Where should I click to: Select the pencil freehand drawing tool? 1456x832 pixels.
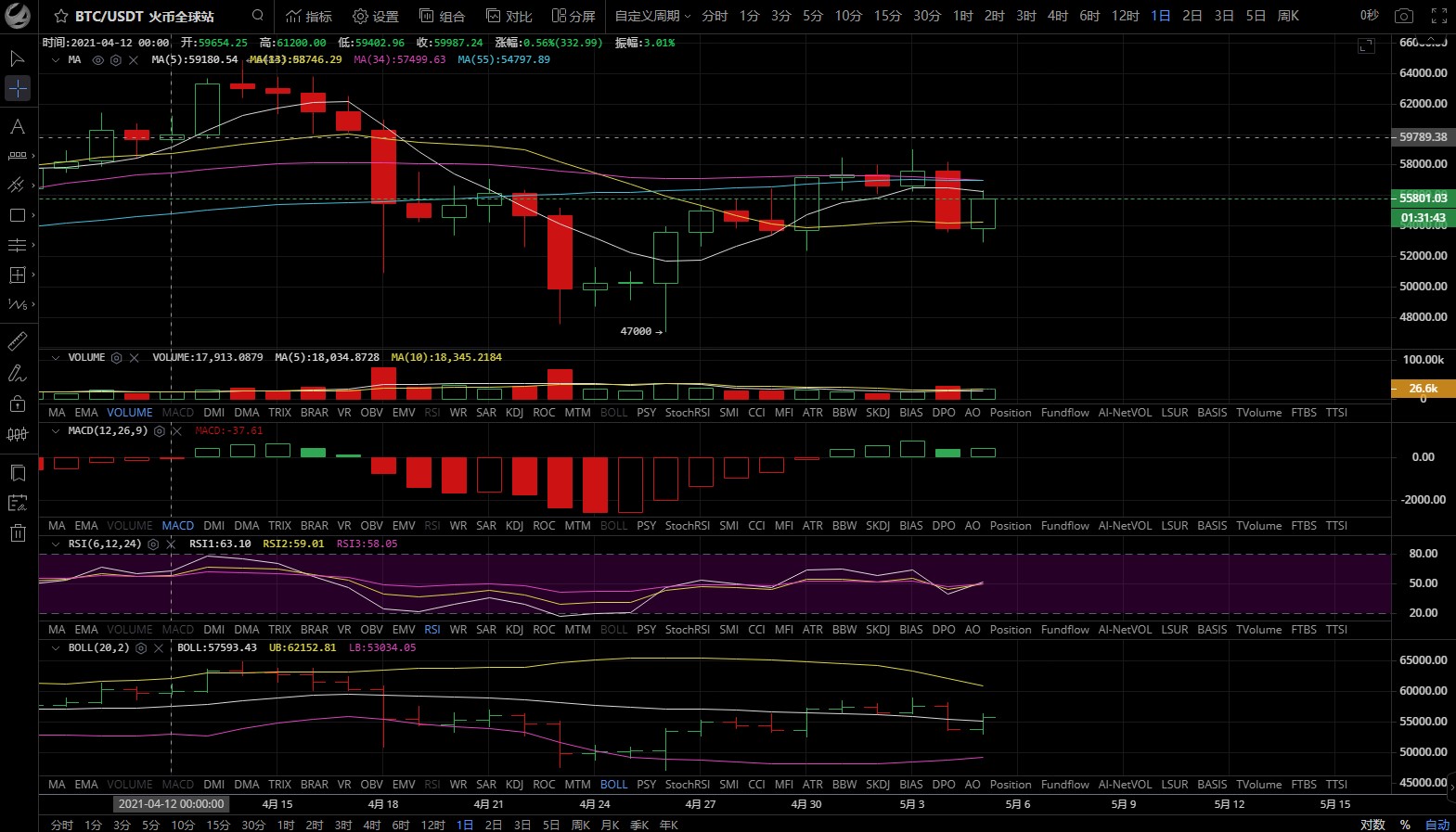click(17, 373)
